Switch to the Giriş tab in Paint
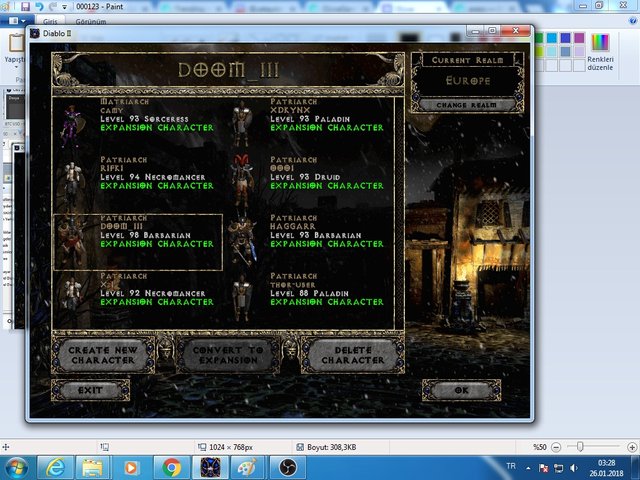This screenshot has width=640, height=480. coord(50,21)
